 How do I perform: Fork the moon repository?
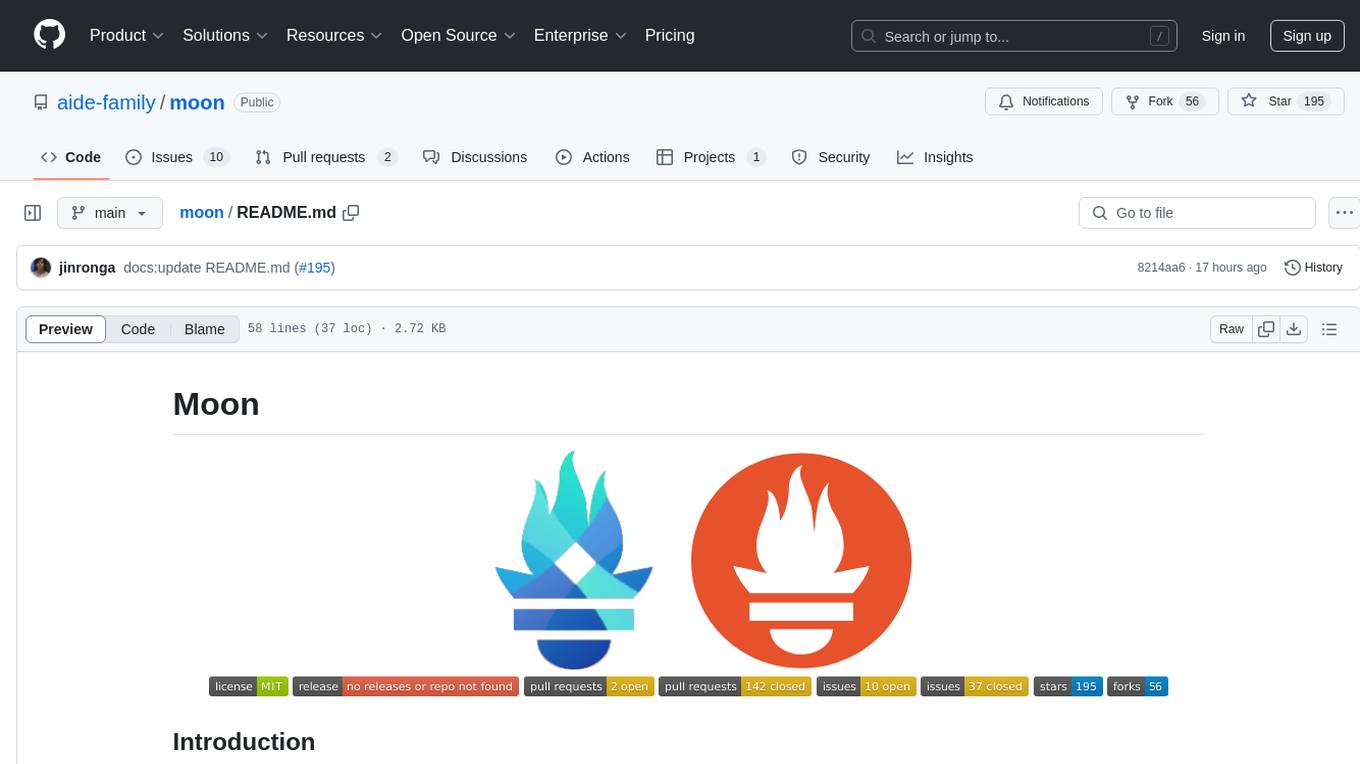point(1165,101)
